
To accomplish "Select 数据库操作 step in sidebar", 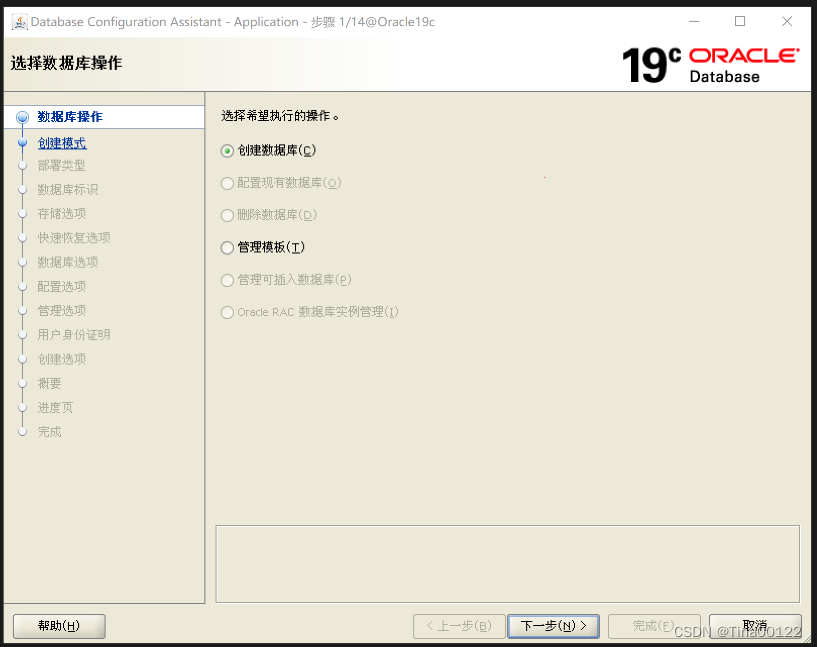I will 70,117.
